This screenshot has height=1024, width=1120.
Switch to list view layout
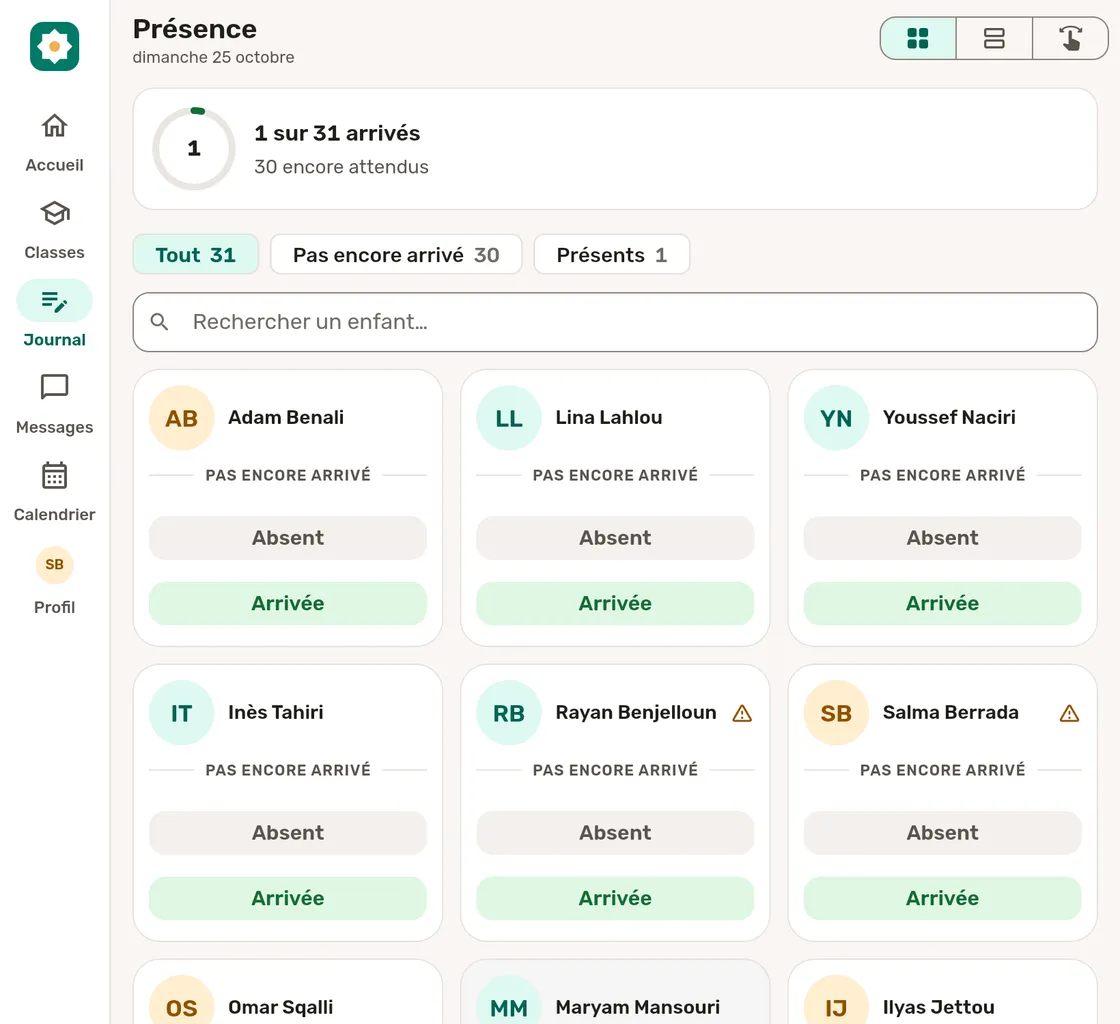(x=994, y=39)
